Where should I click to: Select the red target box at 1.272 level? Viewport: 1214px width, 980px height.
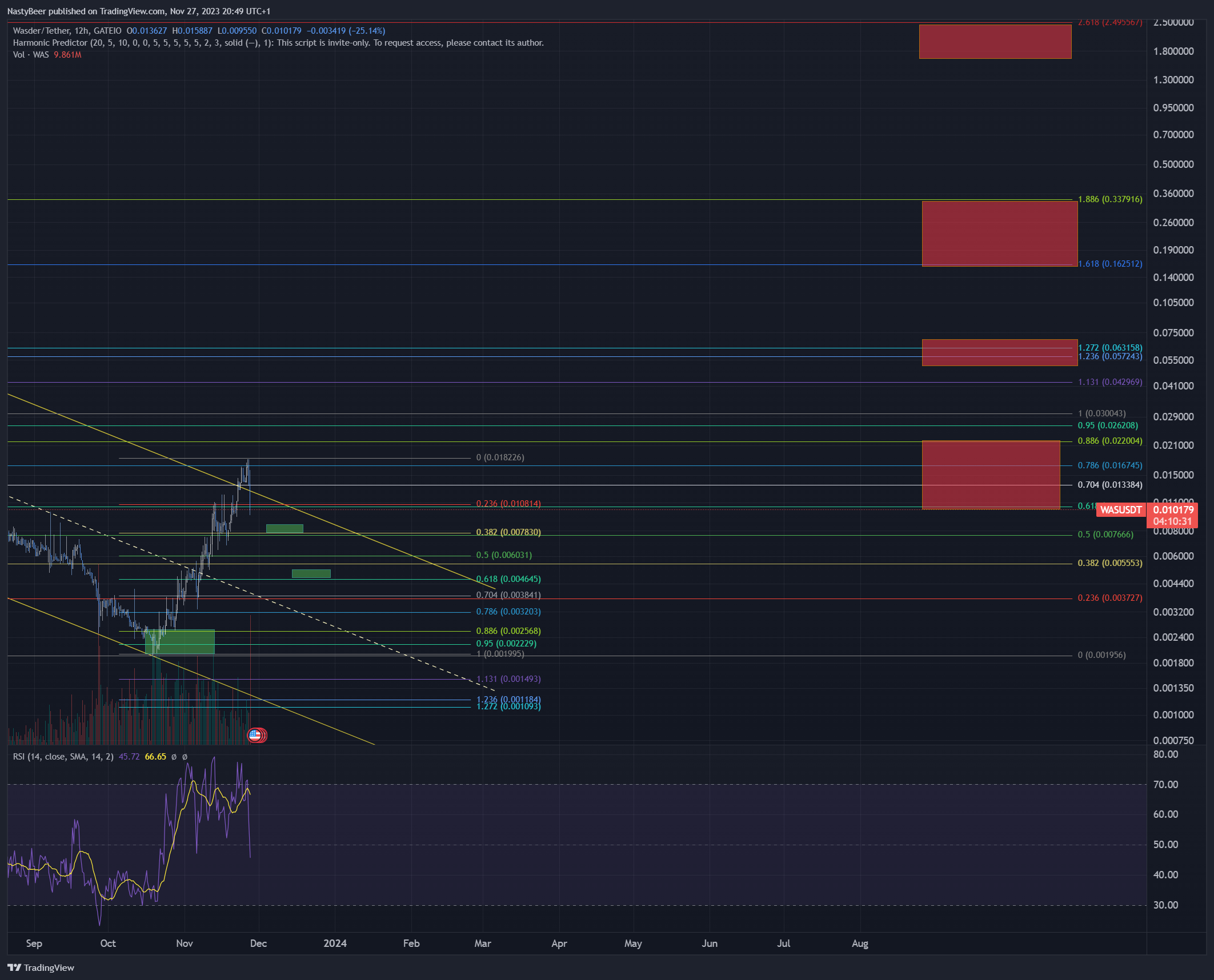click(1000, 352)
